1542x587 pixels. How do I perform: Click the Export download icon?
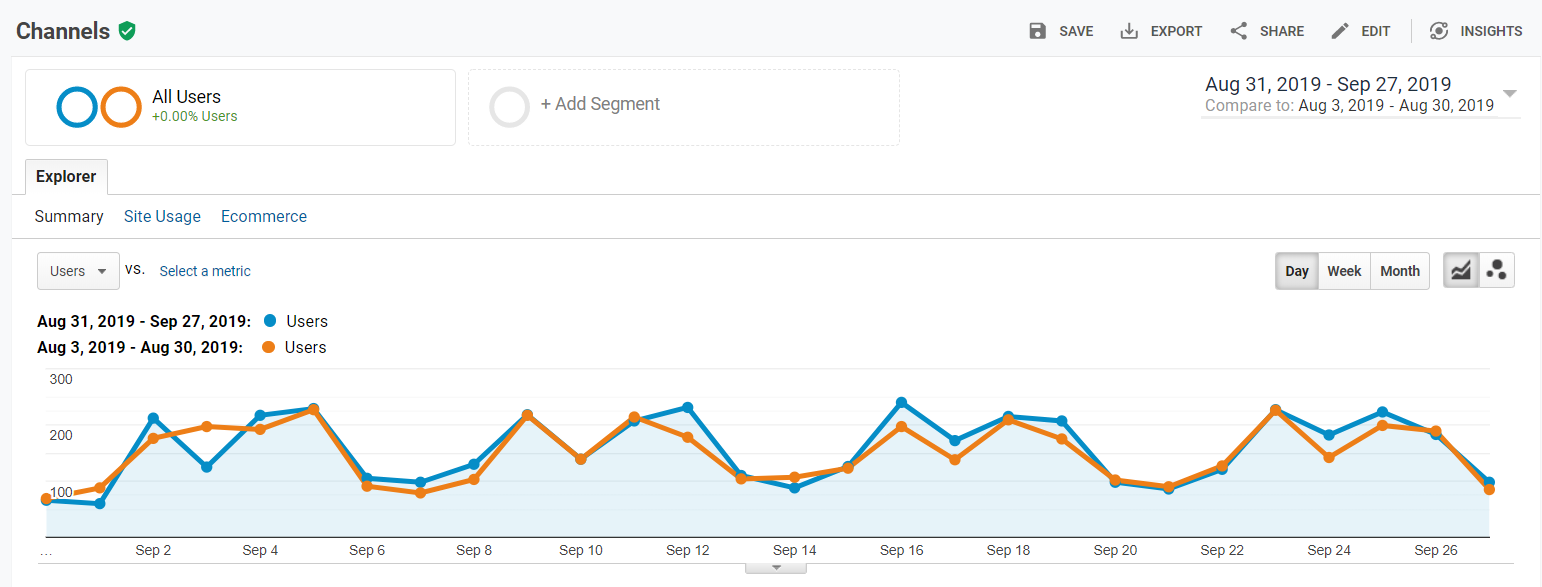click(1129, 31)
